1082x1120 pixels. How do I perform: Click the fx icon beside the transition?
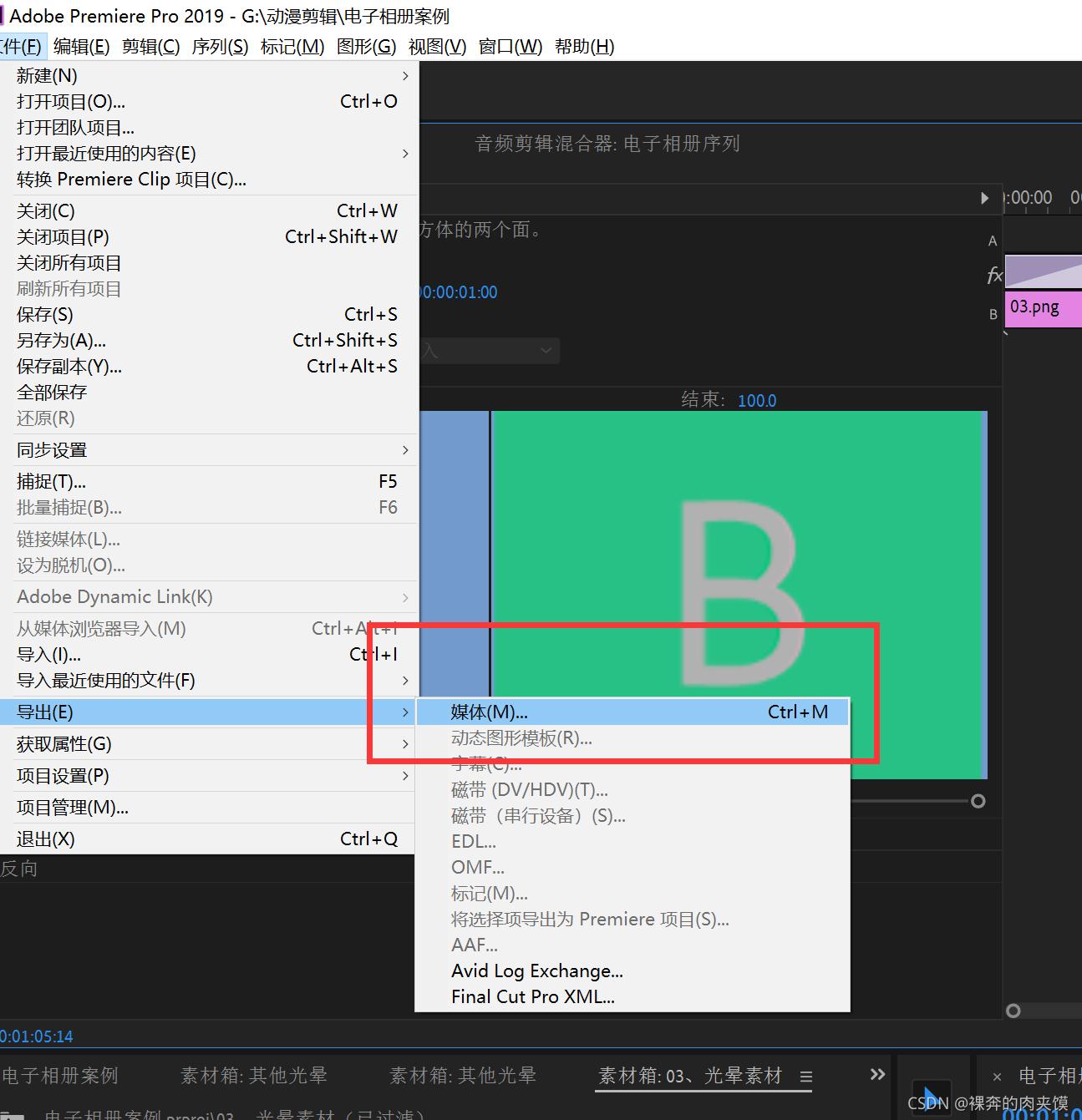click(994, 275)
